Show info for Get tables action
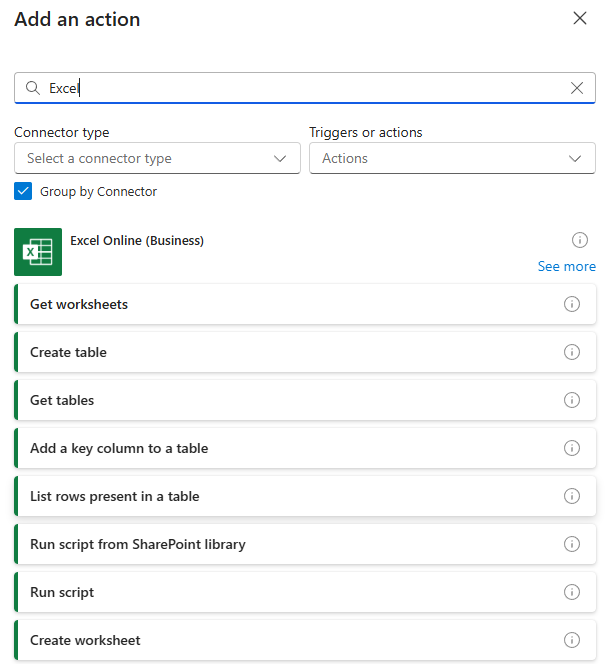 [x=572, y=400]
